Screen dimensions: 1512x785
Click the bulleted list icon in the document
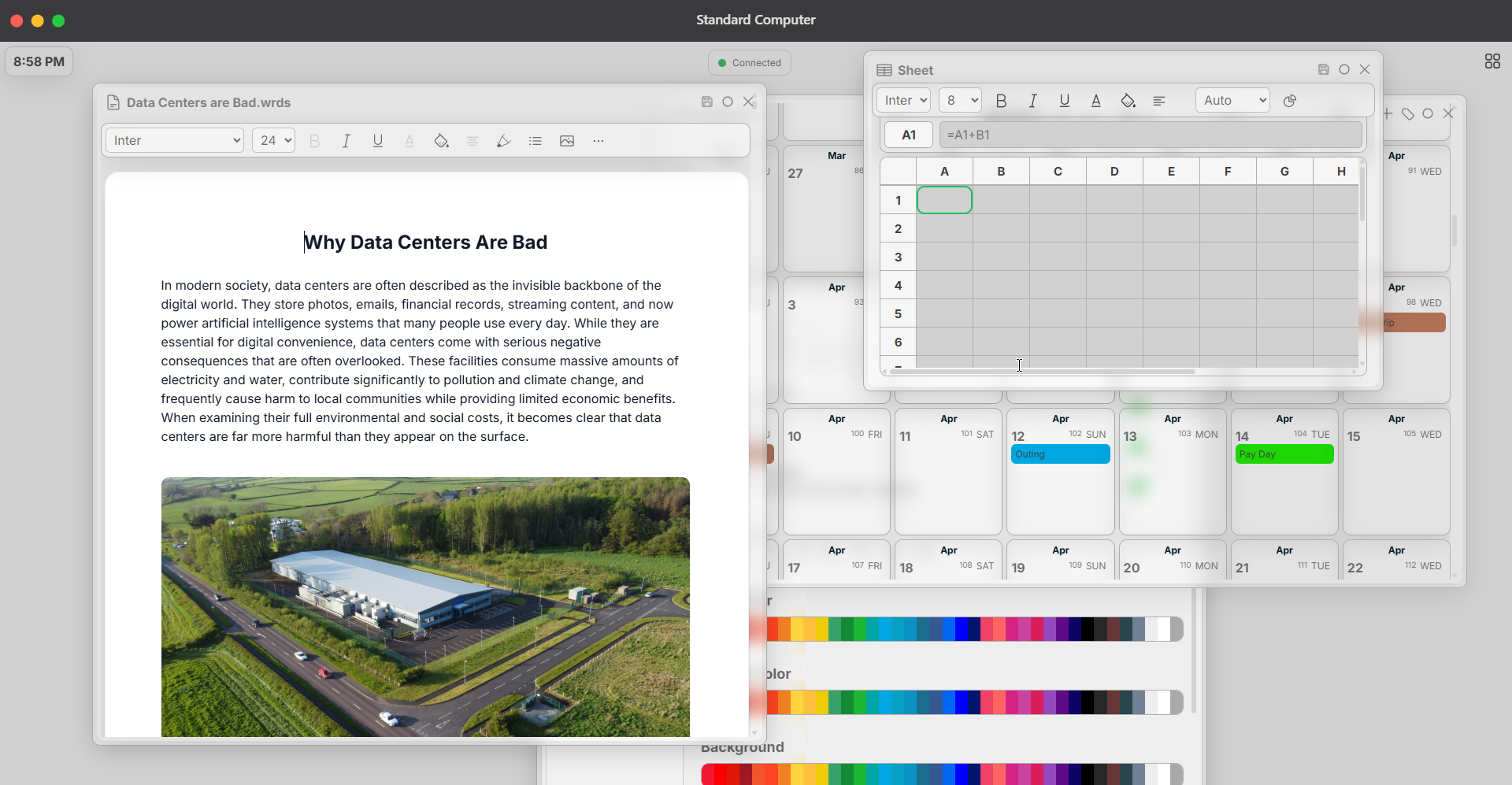click(x=535, y=141)
